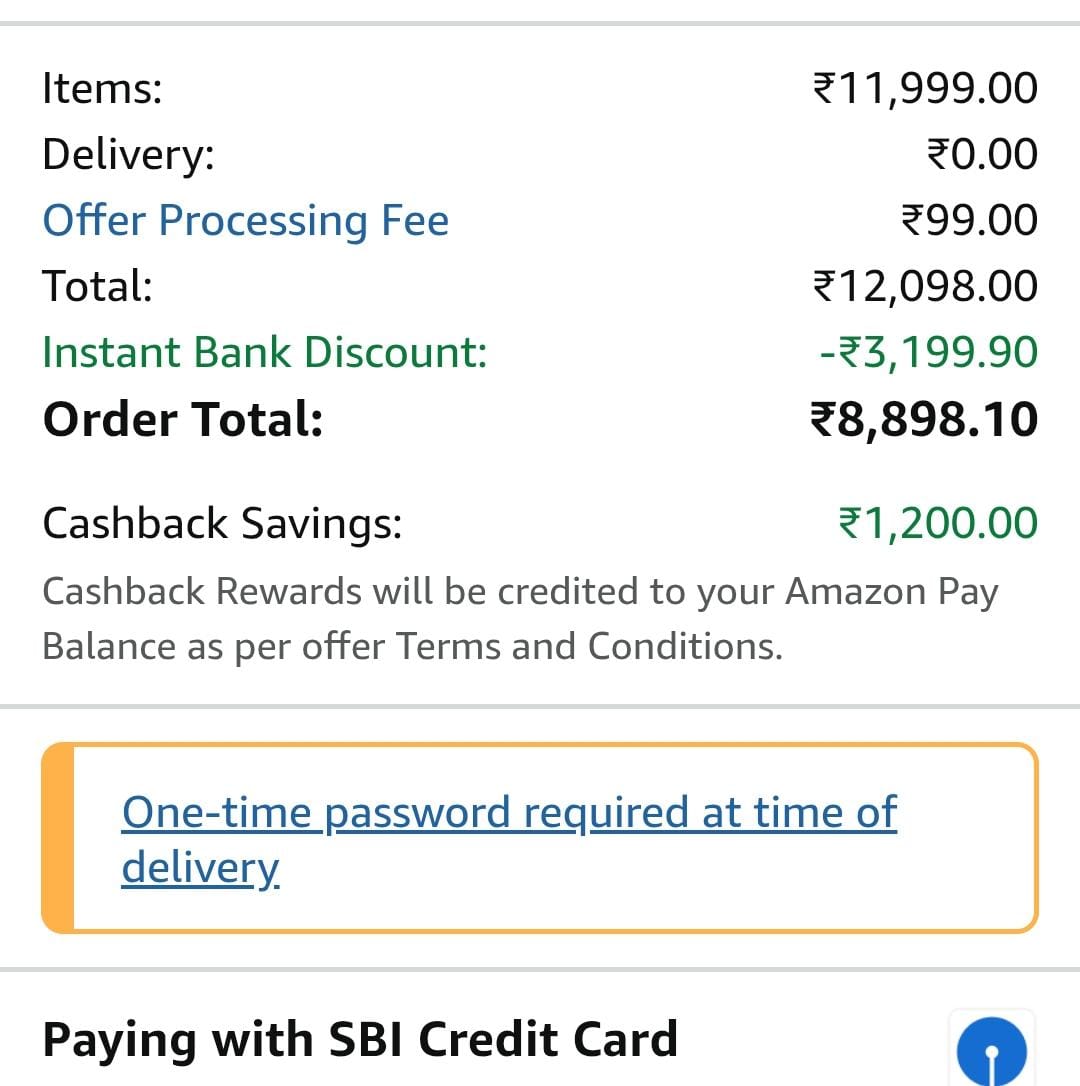Tap the ₹12,098.00 total amount
The height and width of the screenshot is (1086, 1080).
click(925, 286)
